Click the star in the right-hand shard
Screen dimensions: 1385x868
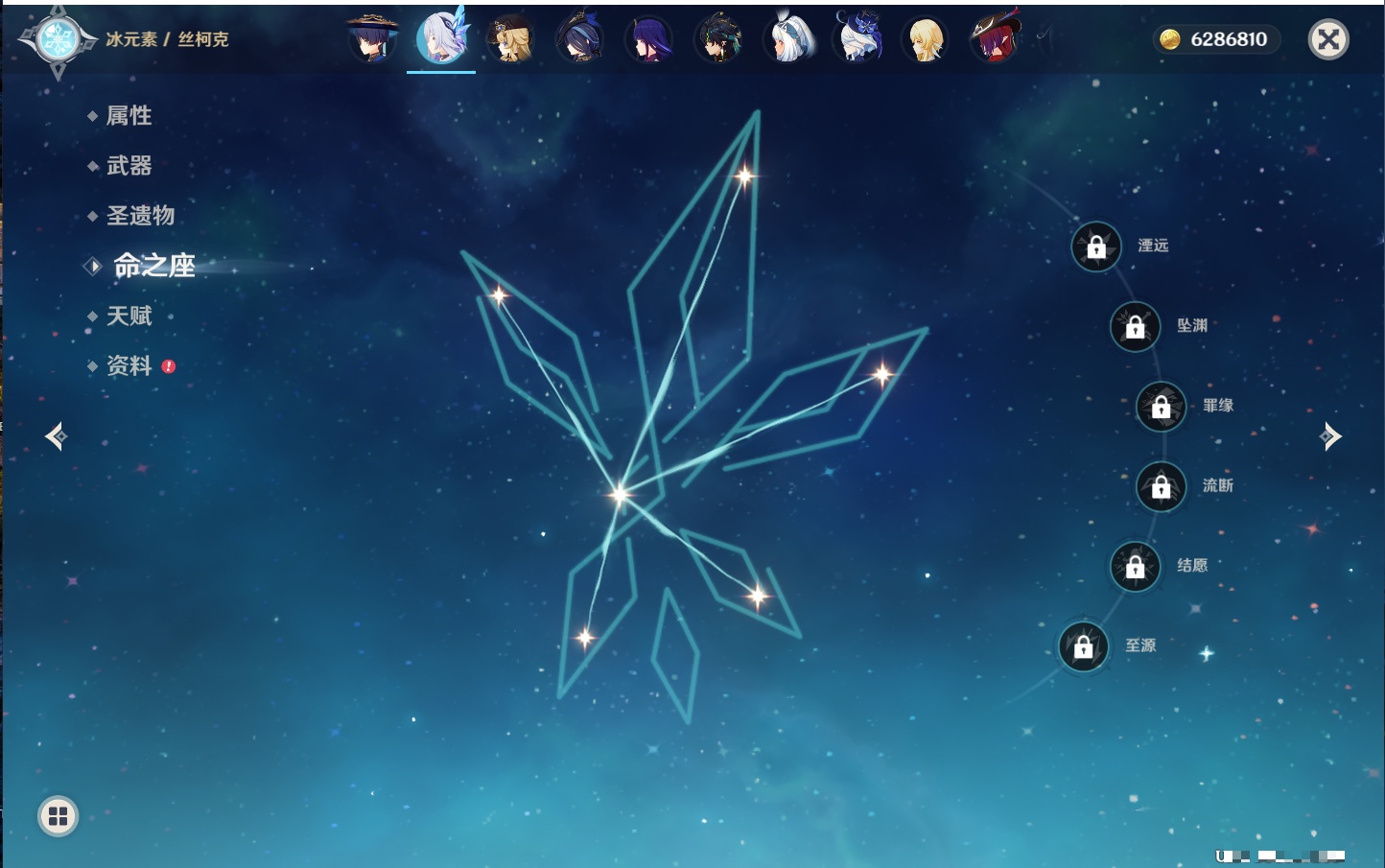point(881,374)
